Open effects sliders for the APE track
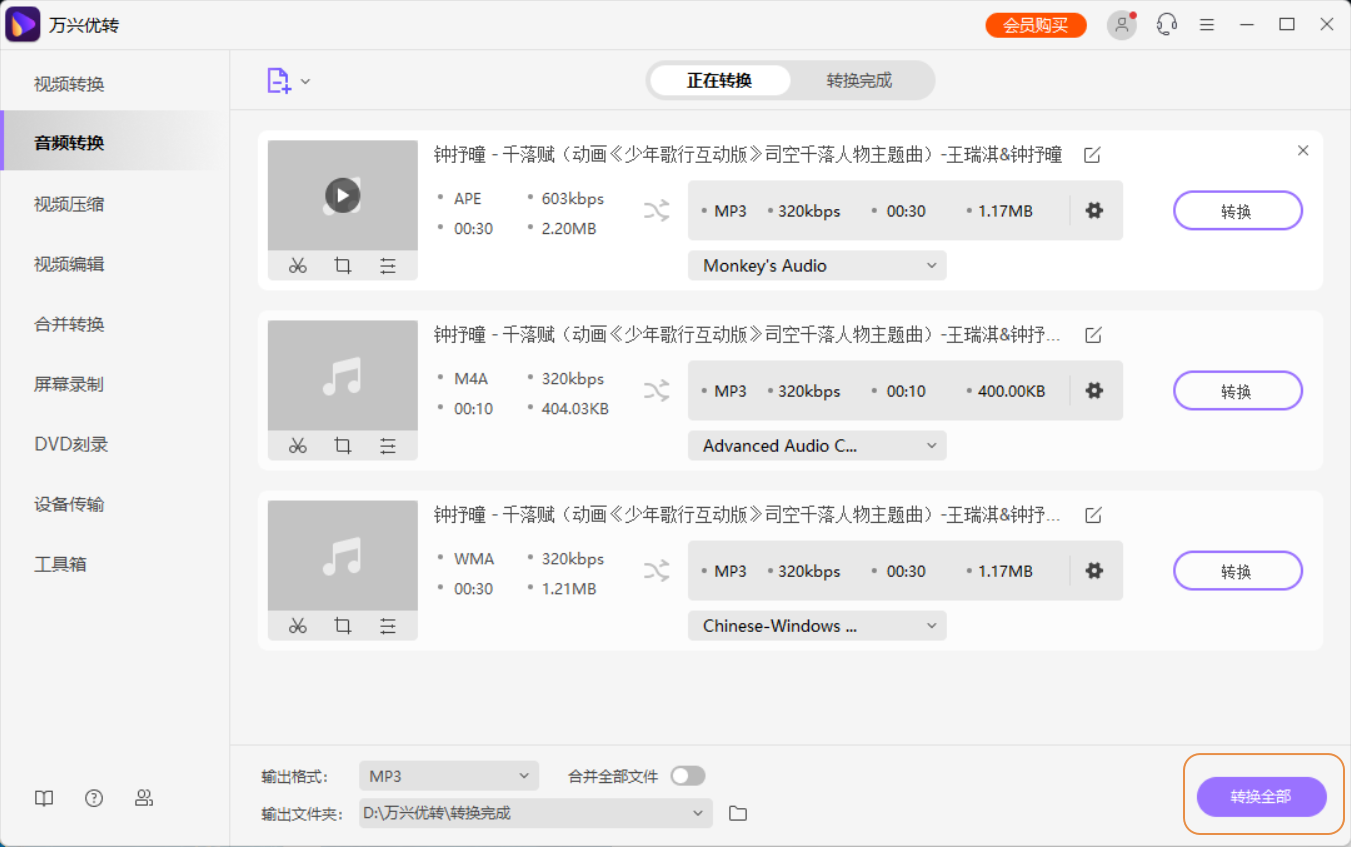Screen dimensions: 1351x847 (388, 266)
